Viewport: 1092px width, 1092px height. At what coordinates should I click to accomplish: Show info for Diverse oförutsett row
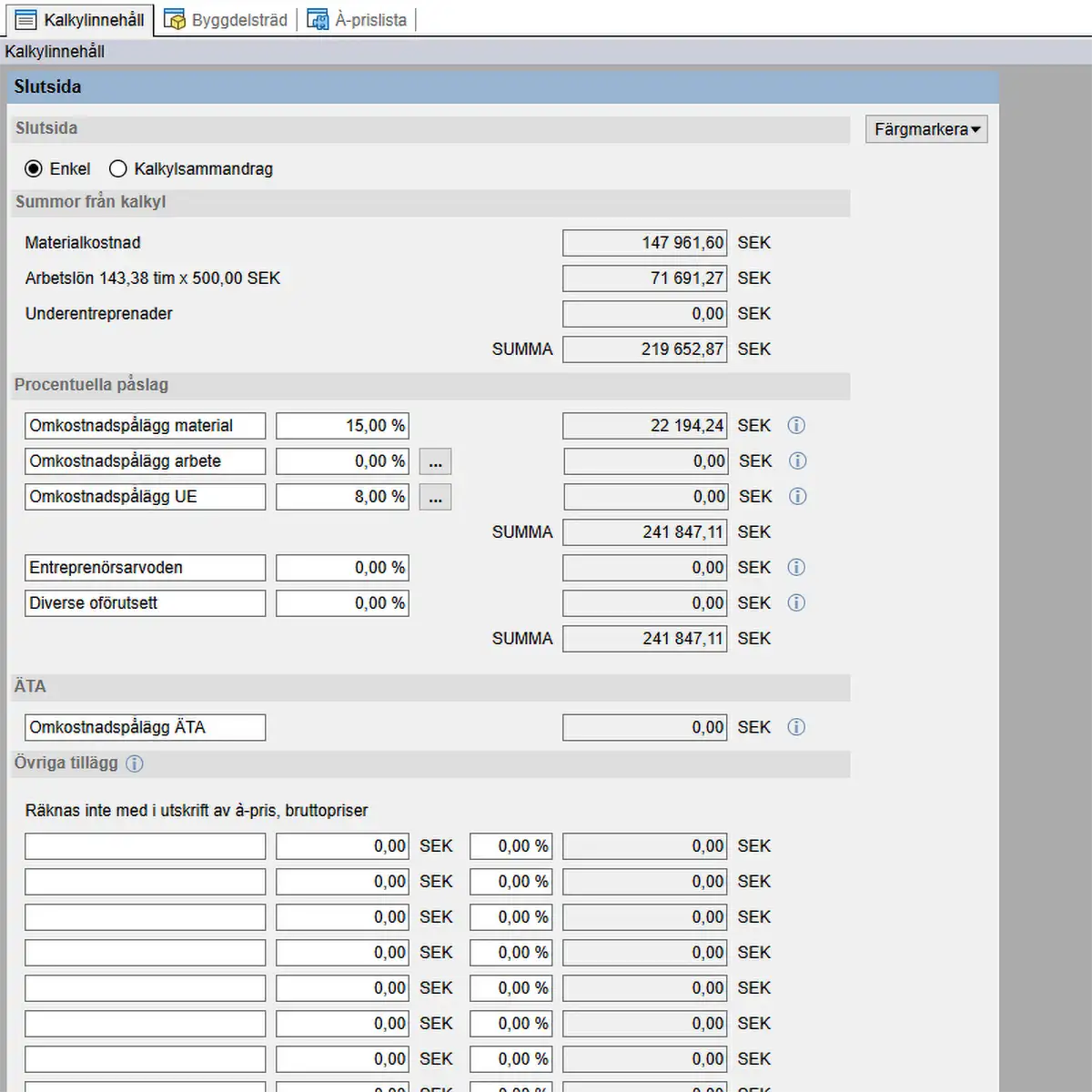pyautogui.click(x=796, y=603)
